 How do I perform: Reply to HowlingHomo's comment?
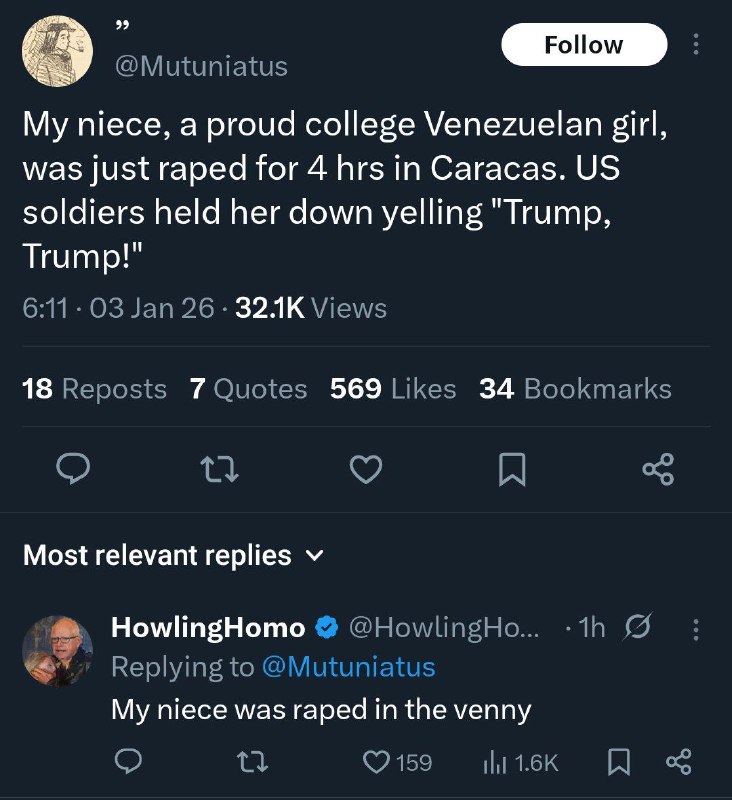click(x=126, y=762)
